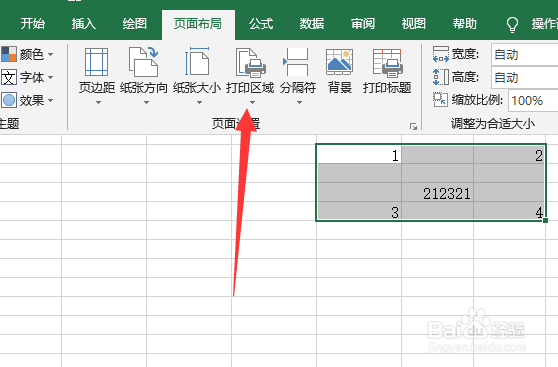Click the selection fill handle
The height and width of the screenshot is (367, 558).
546,221
